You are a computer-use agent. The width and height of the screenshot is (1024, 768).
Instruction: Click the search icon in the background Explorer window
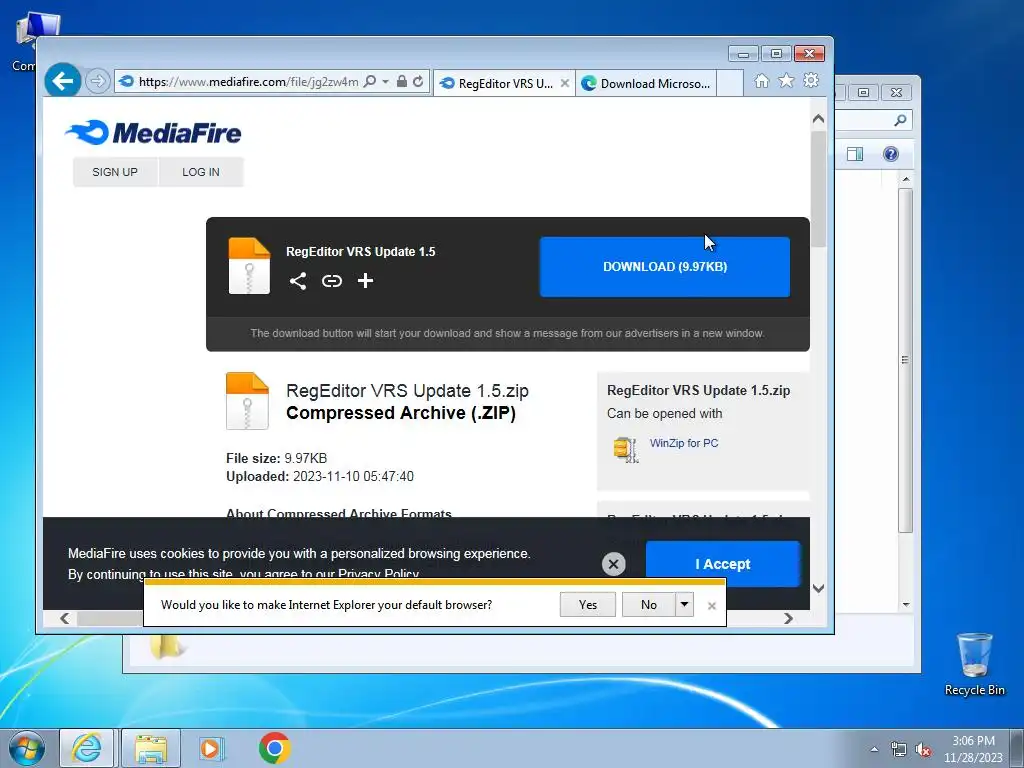tap(900, 120)
